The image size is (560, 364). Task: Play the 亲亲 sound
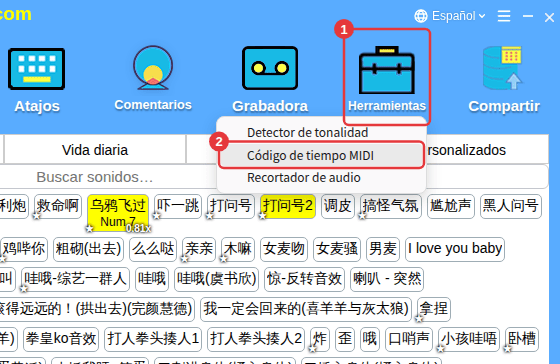tap(199, 249)
